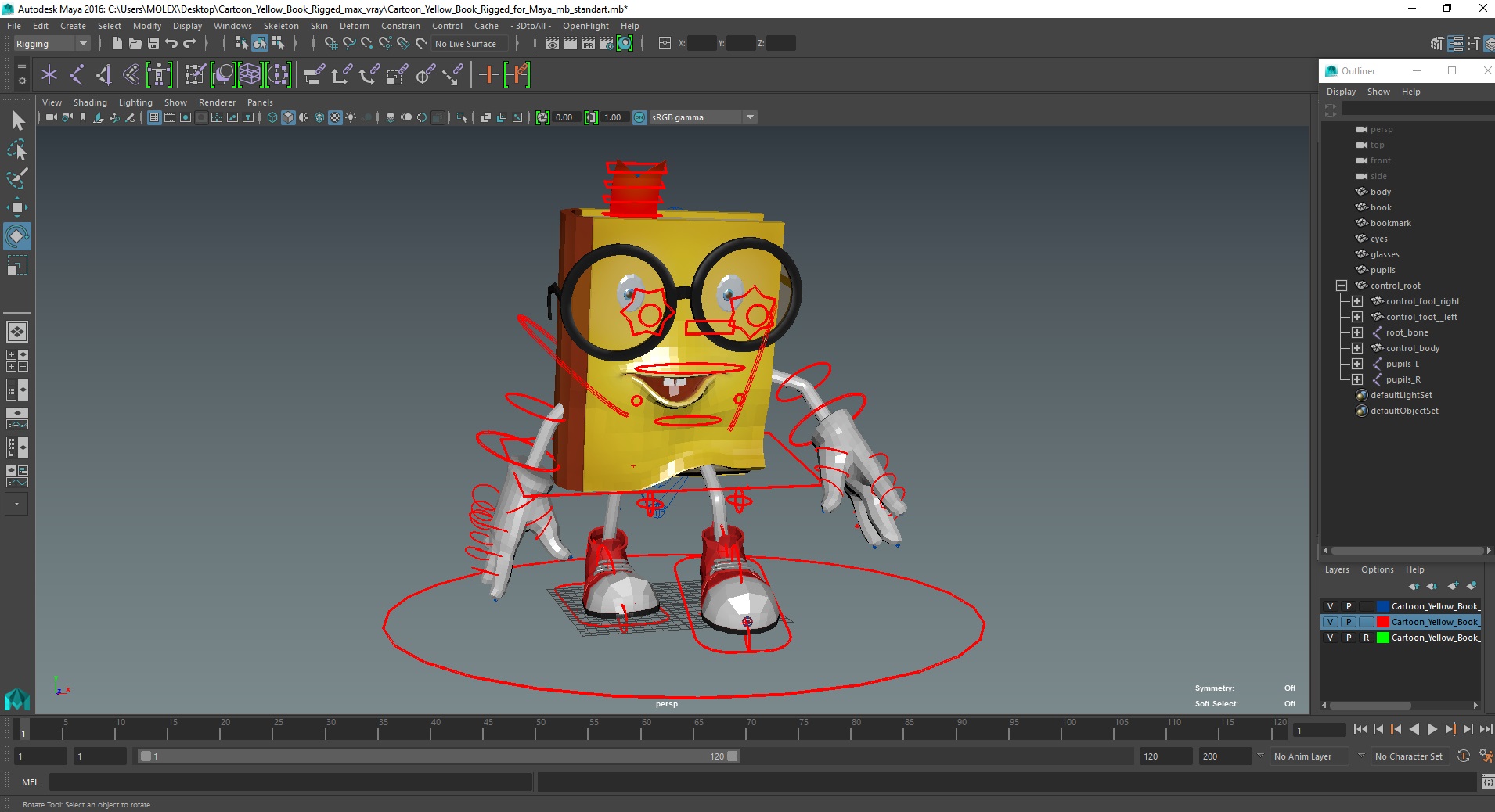The image size is (1495, 812).
Task: Create a new empty display layer icon
Action: 1454,585
